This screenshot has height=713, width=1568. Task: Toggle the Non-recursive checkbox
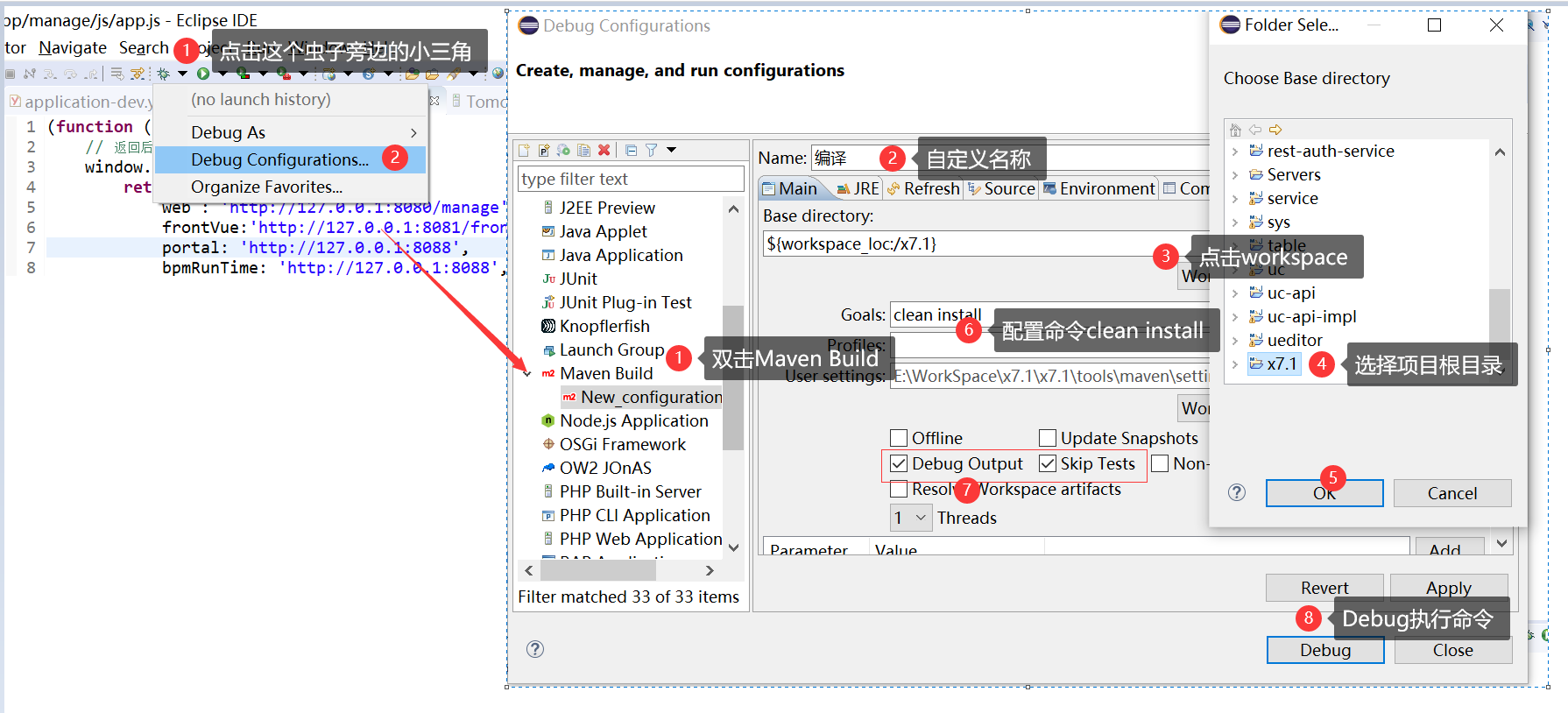click(x=1160, y=463)
